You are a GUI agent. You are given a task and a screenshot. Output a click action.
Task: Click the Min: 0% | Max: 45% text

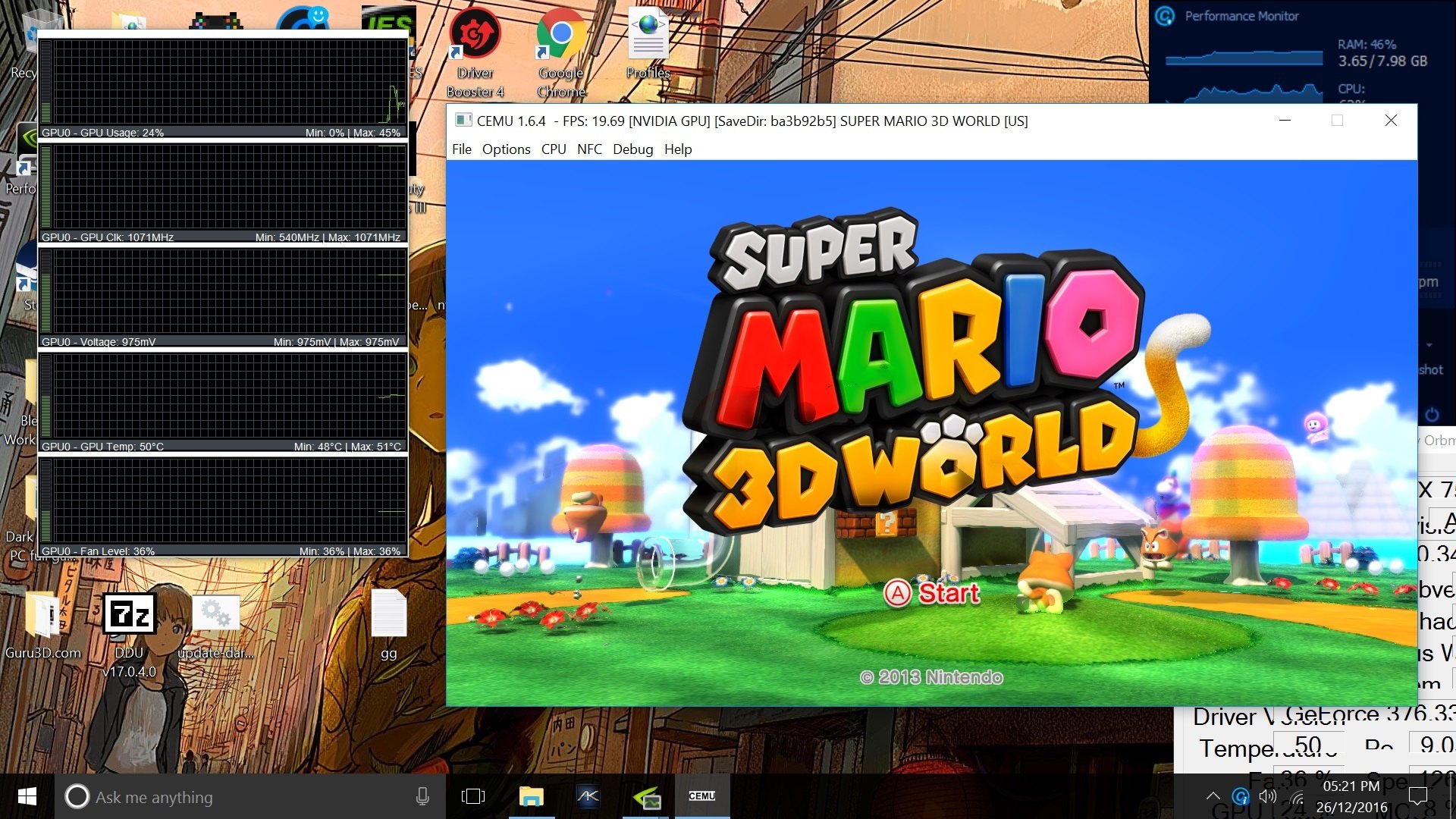point(353,133)
